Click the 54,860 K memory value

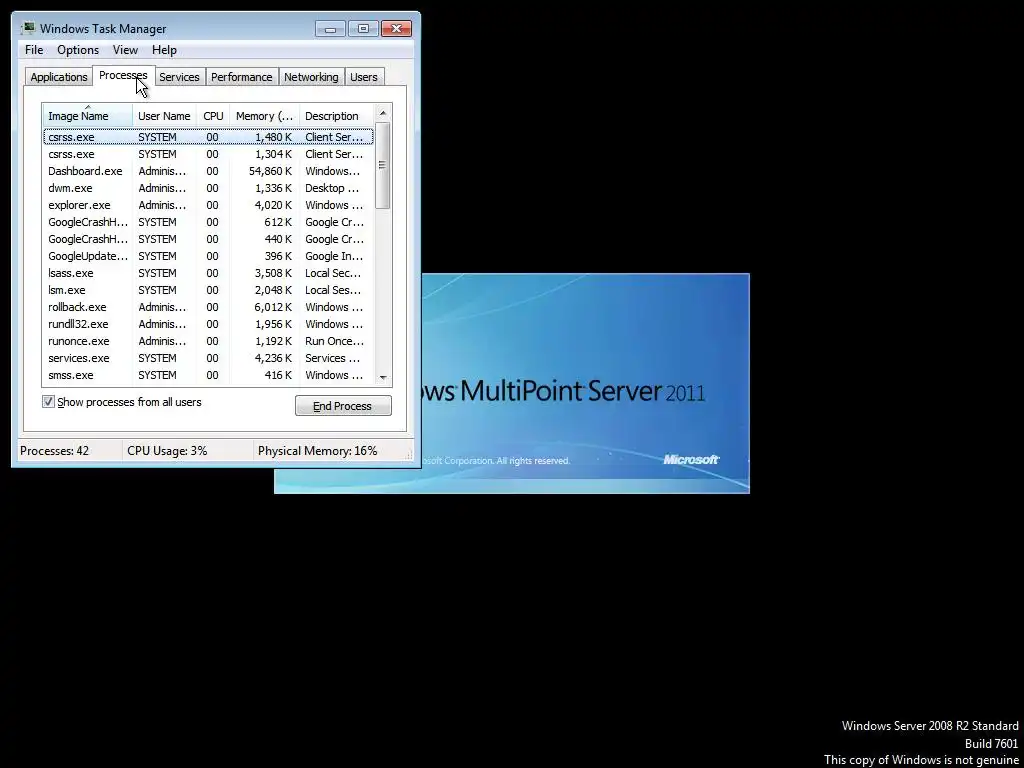pos(270,171)
